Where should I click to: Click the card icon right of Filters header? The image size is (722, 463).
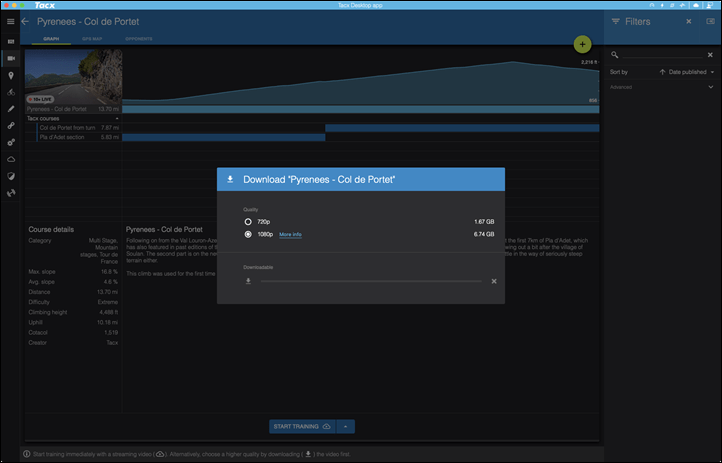[710, 21]
